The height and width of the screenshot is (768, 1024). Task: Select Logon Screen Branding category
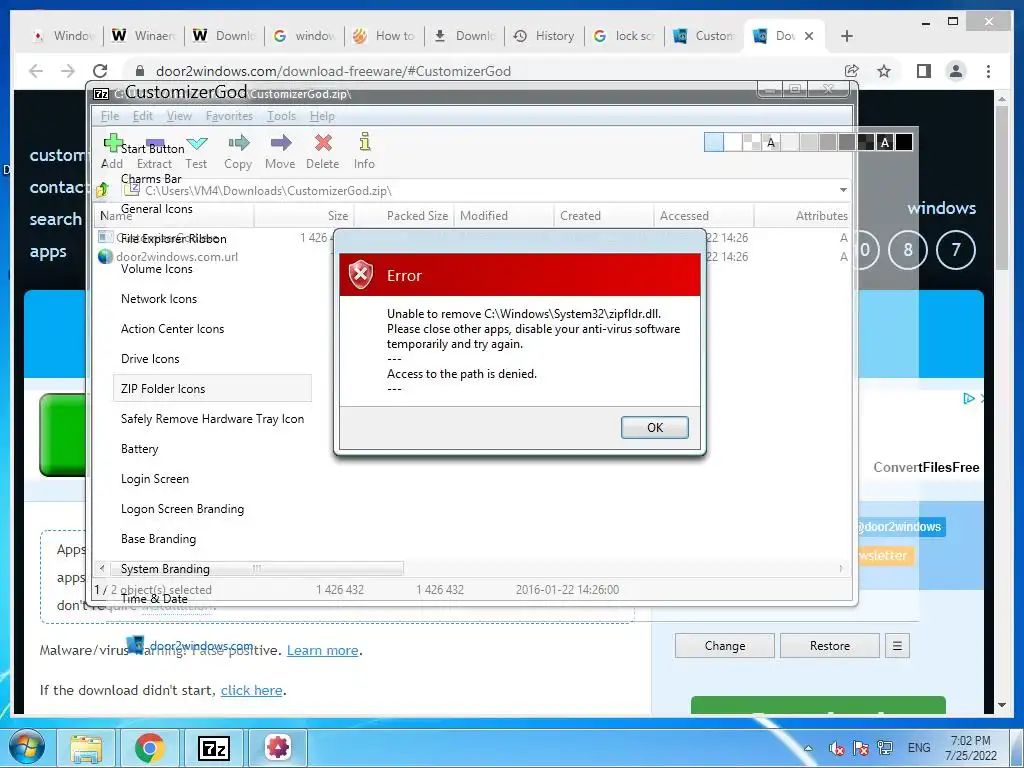[212, 509]
